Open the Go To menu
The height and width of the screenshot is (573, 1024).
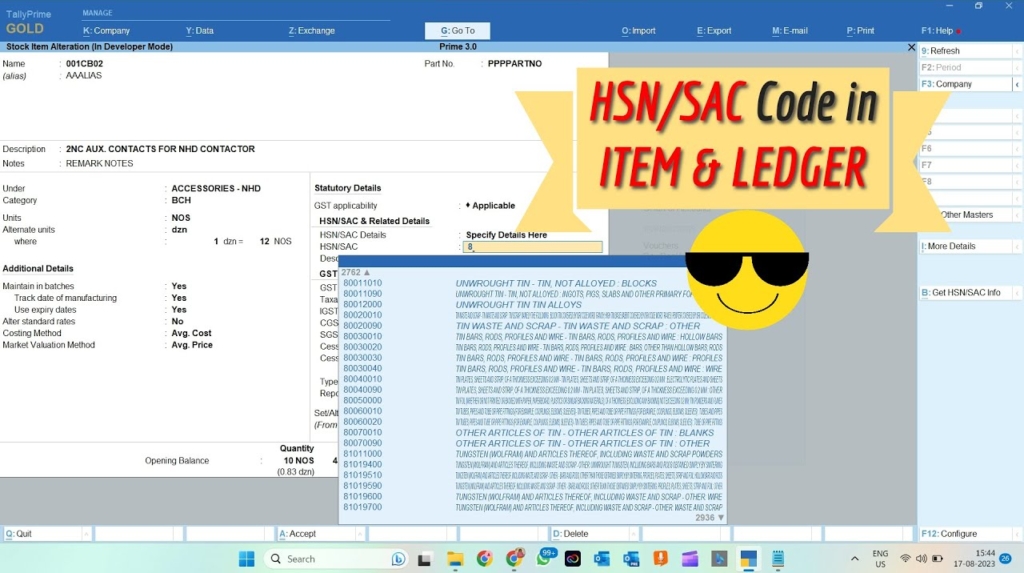click(457, 31)
